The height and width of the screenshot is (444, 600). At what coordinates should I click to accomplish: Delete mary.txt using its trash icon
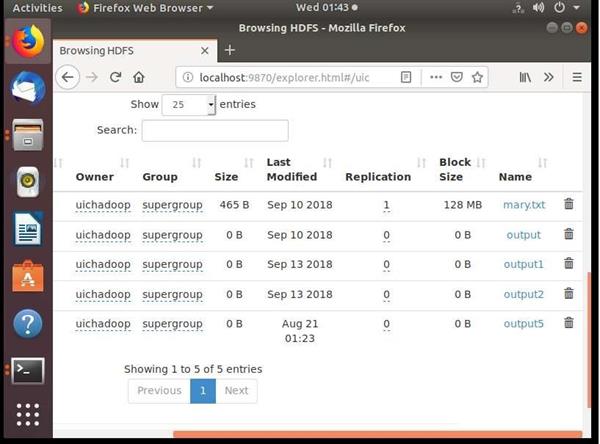tap(569, 204)
